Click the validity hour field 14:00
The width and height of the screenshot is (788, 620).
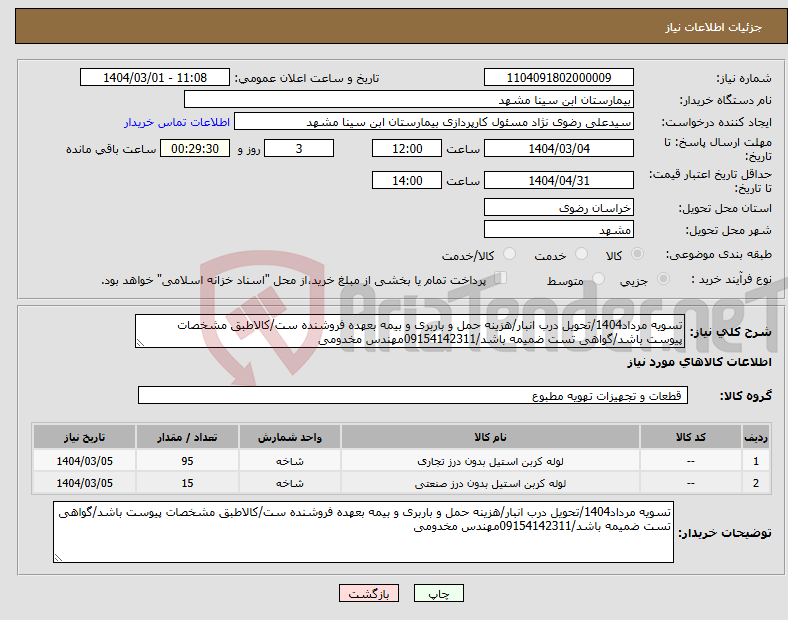[407, 180]
